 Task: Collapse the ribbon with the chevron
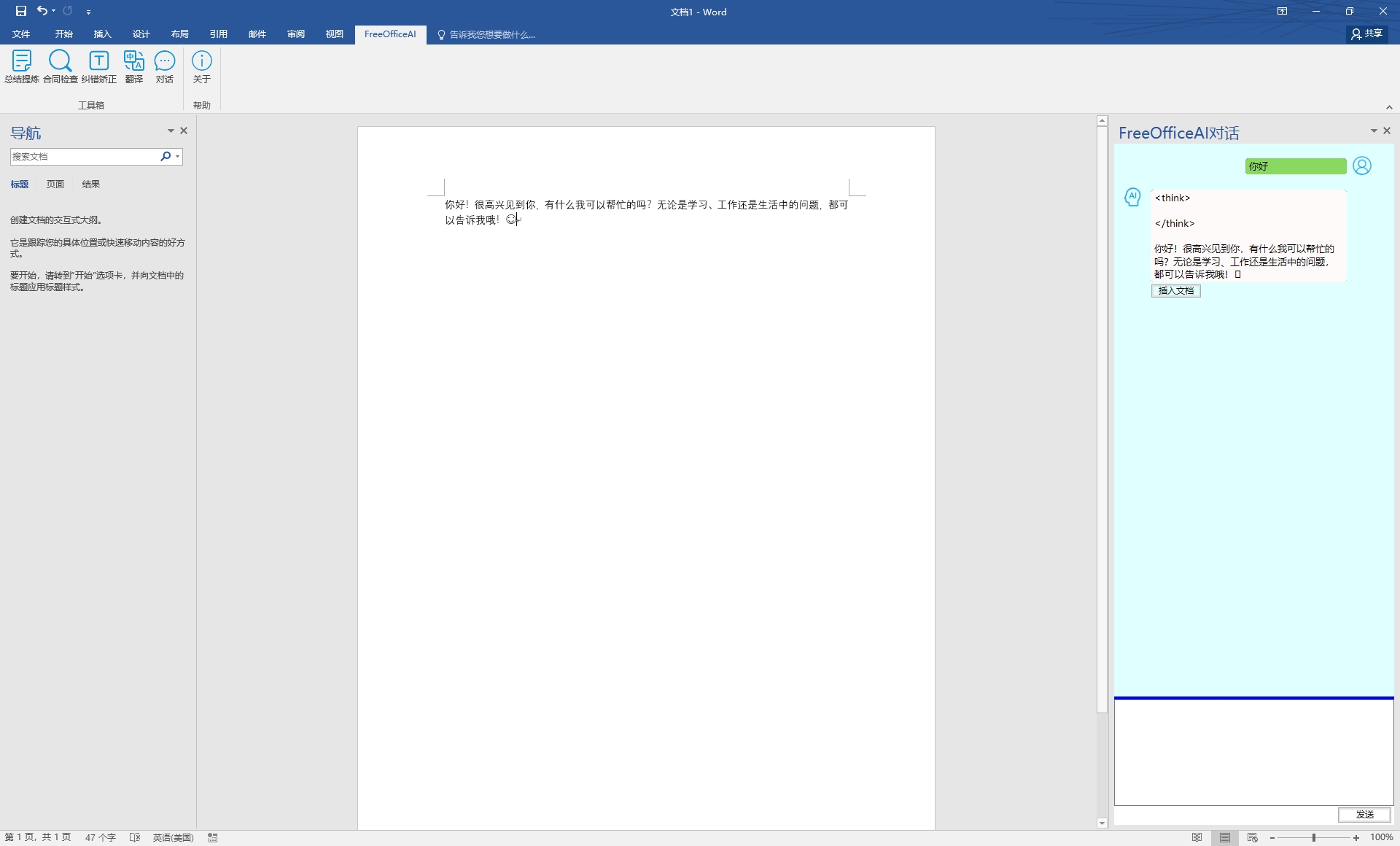(x=1389, y=107)
